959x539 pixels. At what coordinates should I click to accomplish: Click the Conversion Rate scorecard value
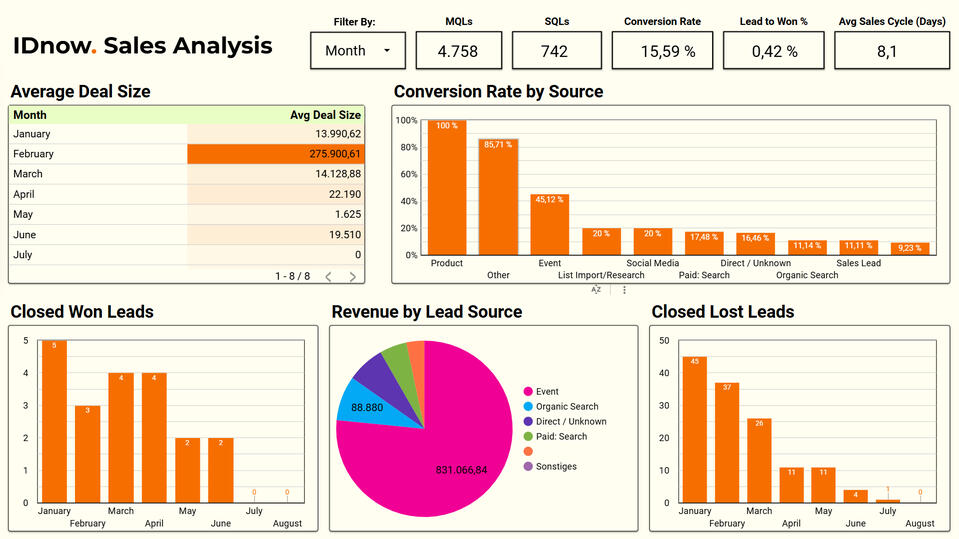(662, 51)
